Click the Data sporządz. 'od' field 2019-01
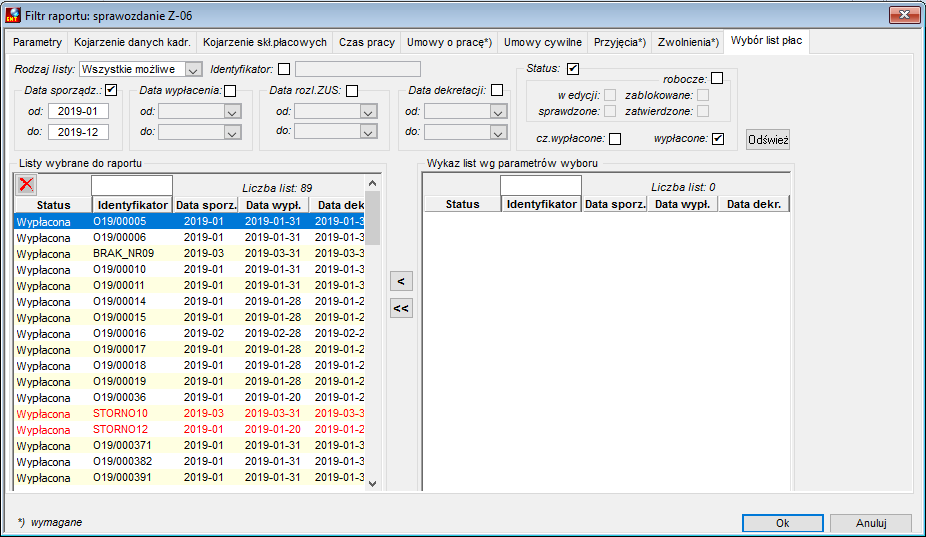 [79, 111]
